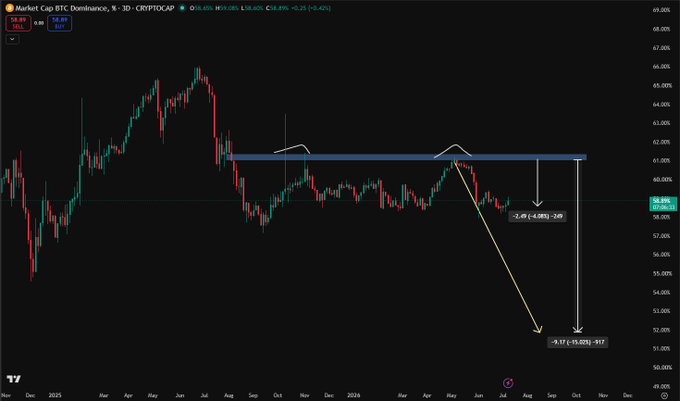680x401 pixels.
Task: Click the green market status dot
Action: [x=182, y=8]
